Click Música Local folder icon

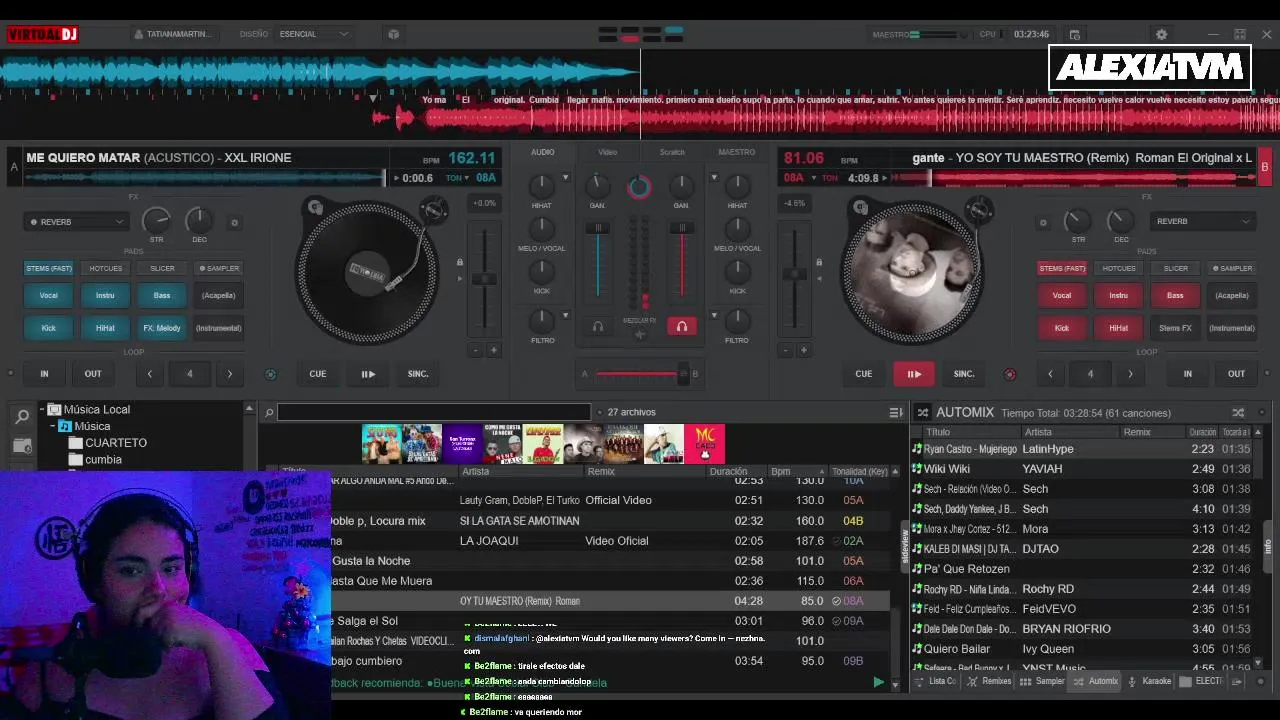(55, 409)
